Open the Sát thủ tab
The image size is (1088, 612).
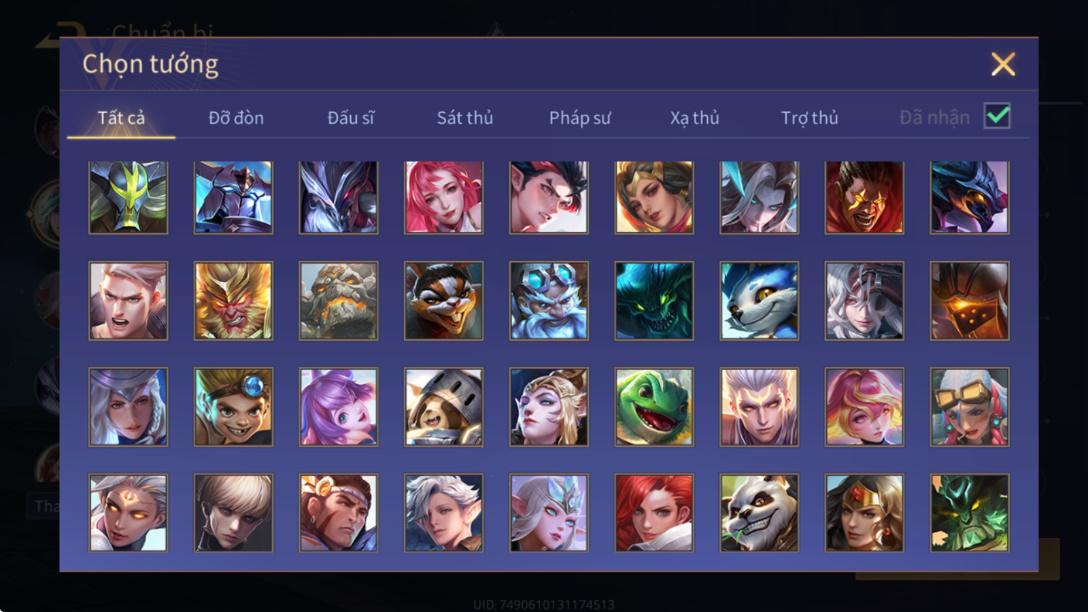[465, 118]
